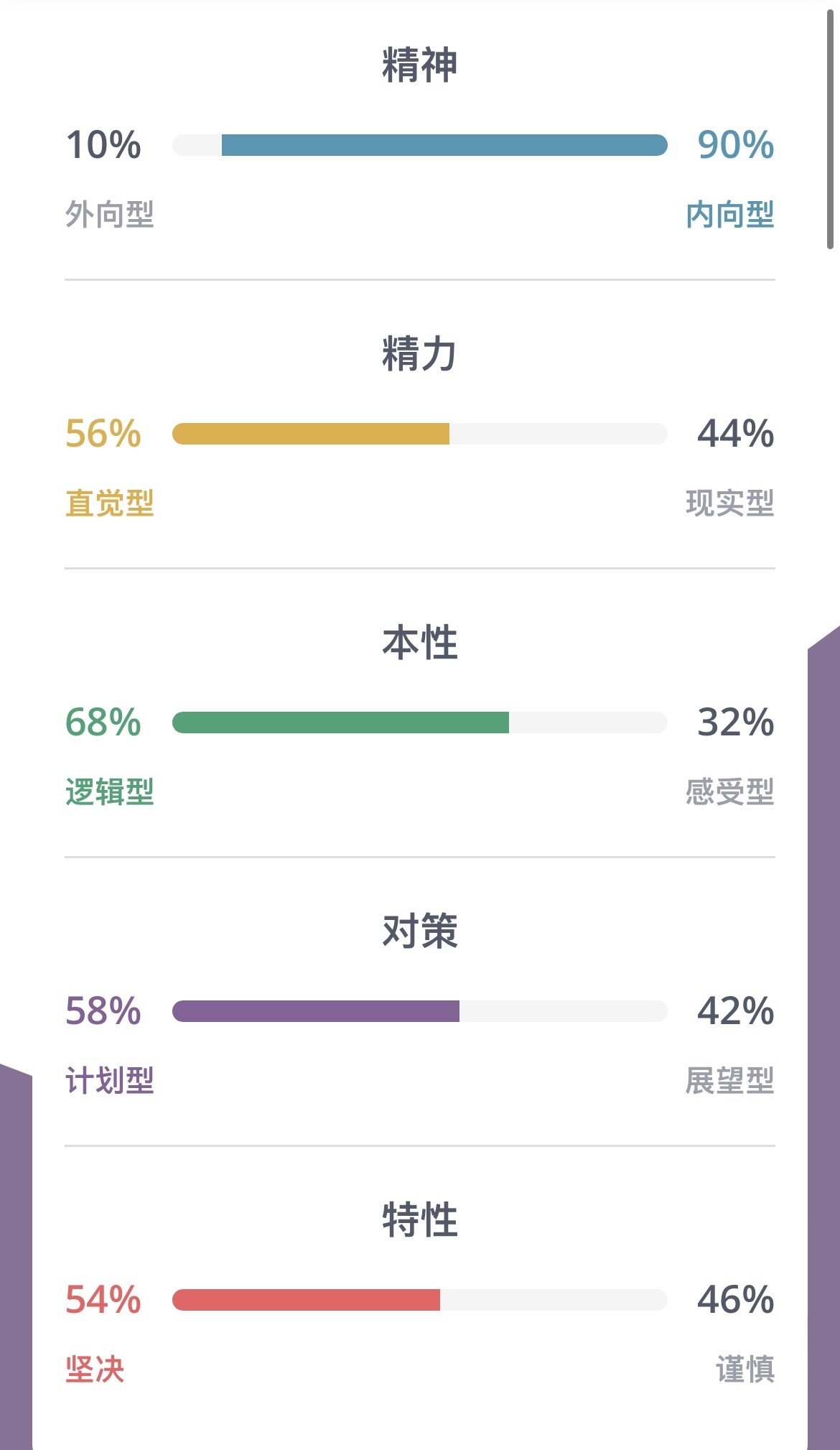Tap the 坚决 trait label
Image resolution: width=840 pixels, height=1450 pixels.
(95, 1370)
